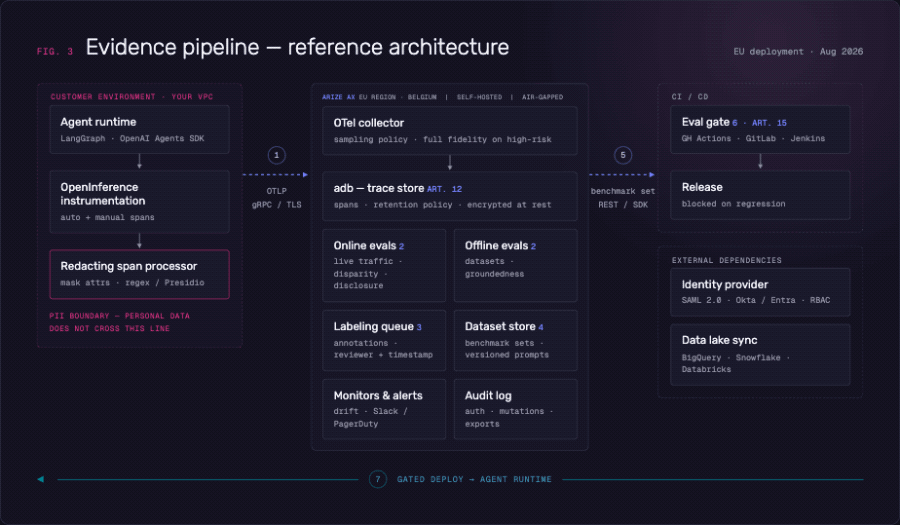The width and height of the screenshot is (900, 525).
Task: Click 'GH Actions · GitLab · Jenkins' text
Action: point(753,138)
